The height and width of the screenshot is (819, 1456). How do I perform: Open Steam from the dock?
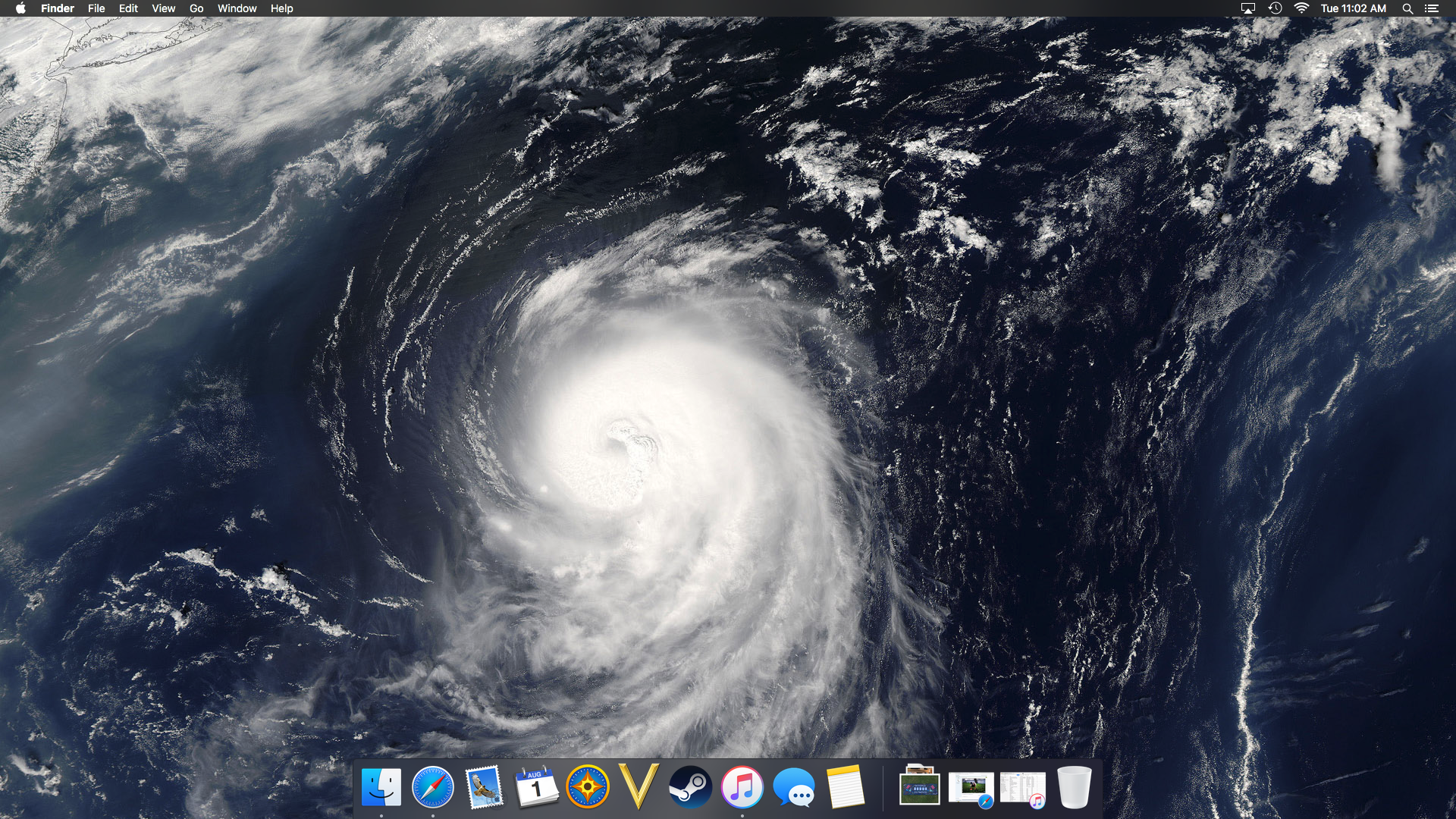point(690,786)
